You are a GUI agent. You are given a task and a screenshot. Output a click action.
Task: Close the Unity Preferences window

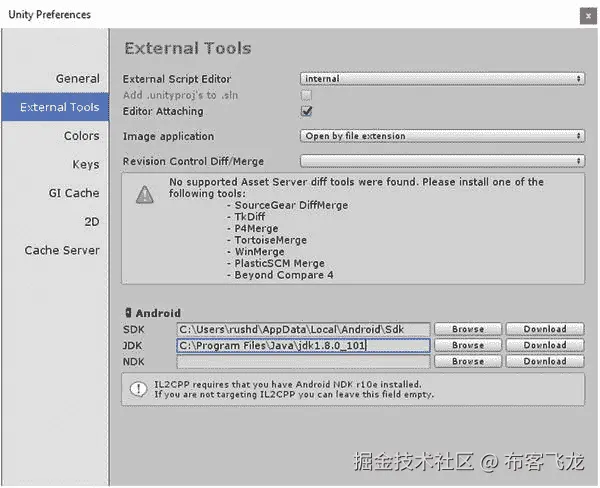point(588,16)
